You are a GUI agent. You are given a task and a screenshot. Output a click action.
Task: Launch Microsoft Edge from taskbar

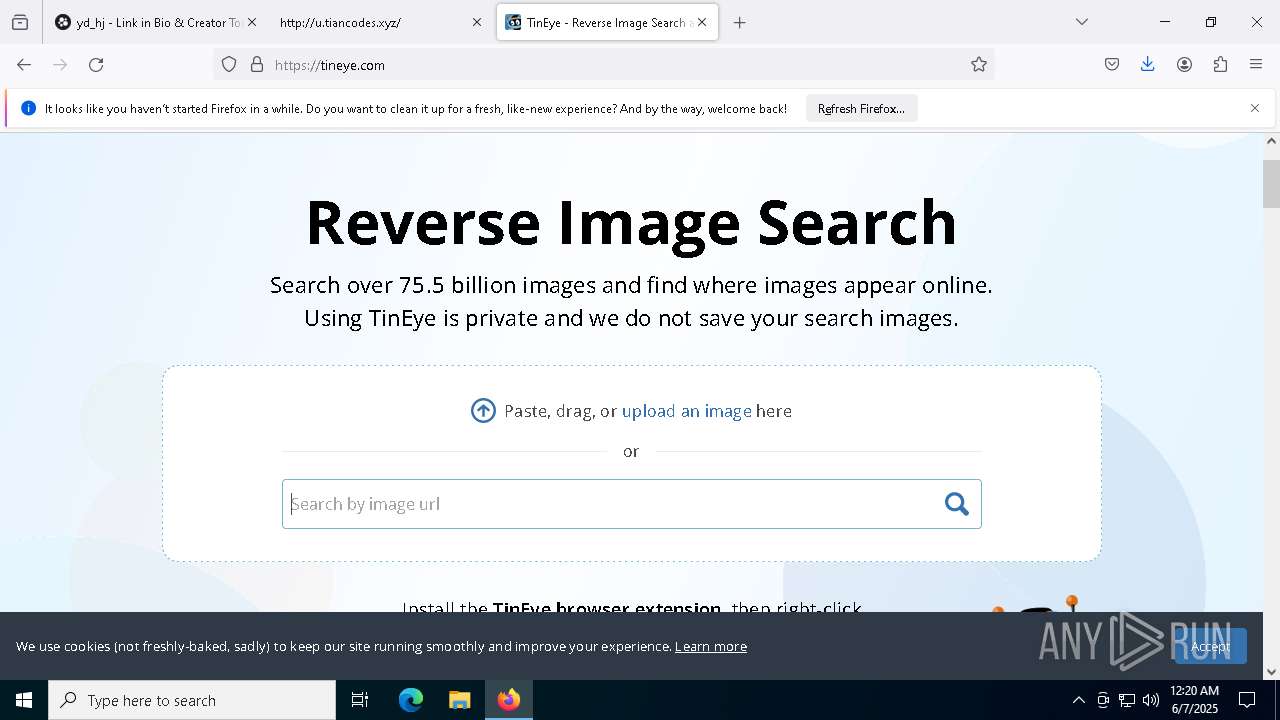click(x=411, y=700)
